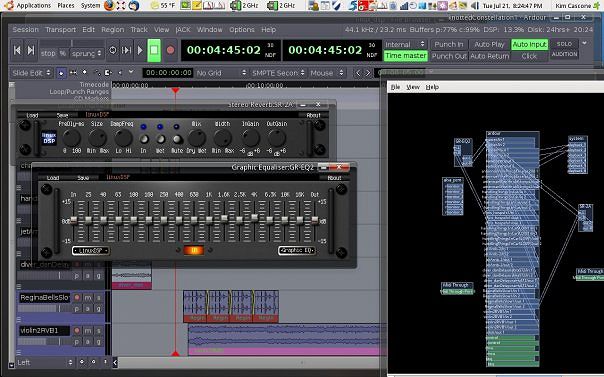Click Load in Graphic Equaliser window
Screen dimensions: 604x377
coord(53,178)
